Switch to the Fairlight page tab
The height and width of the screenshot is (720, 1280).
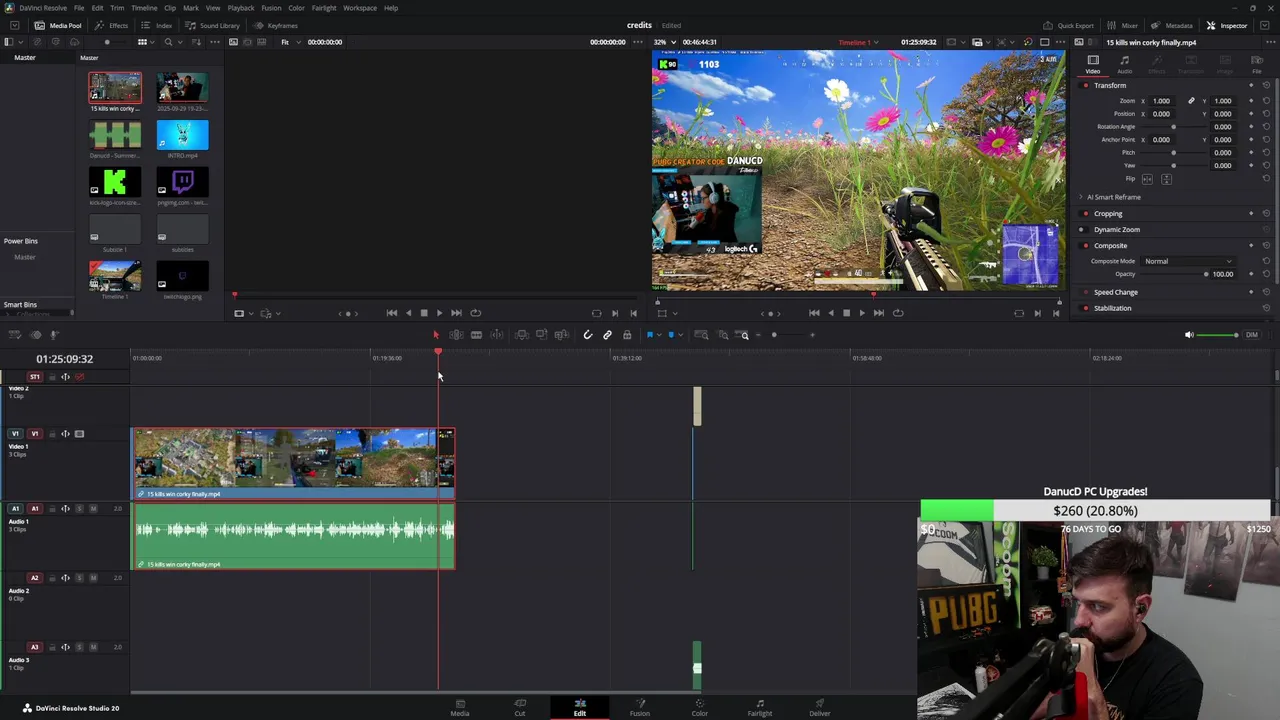760,707
